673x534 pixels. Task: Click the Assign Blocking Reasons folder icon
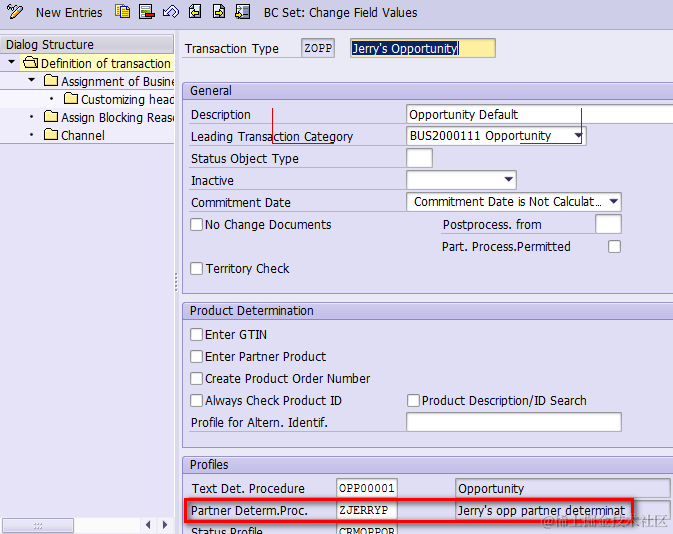click(x=51, y=116)
